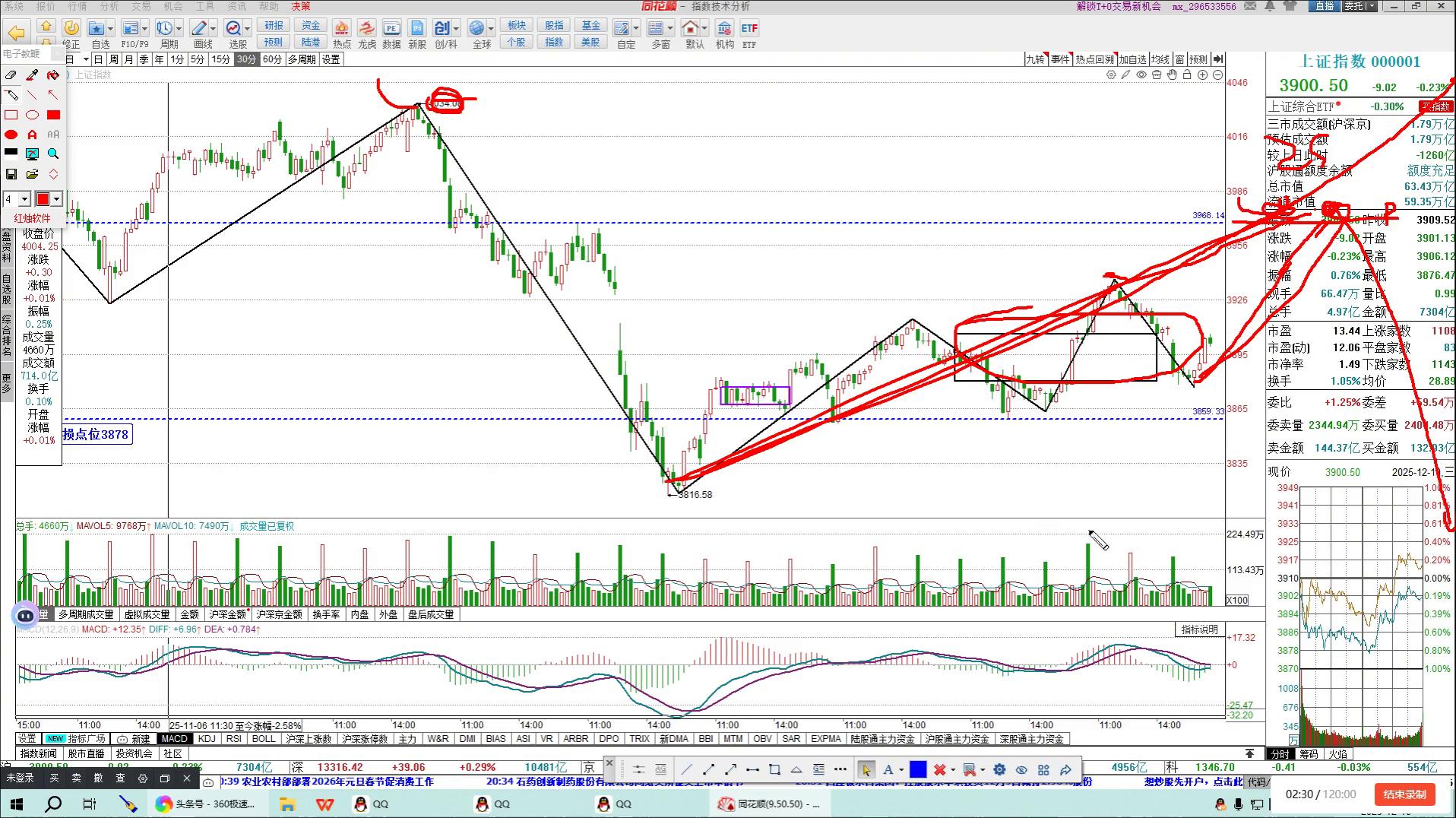The width and height of the screenshot is (1456, 818).
Task: Click the floppy disk save icon
Action: (x=11, y=174)
